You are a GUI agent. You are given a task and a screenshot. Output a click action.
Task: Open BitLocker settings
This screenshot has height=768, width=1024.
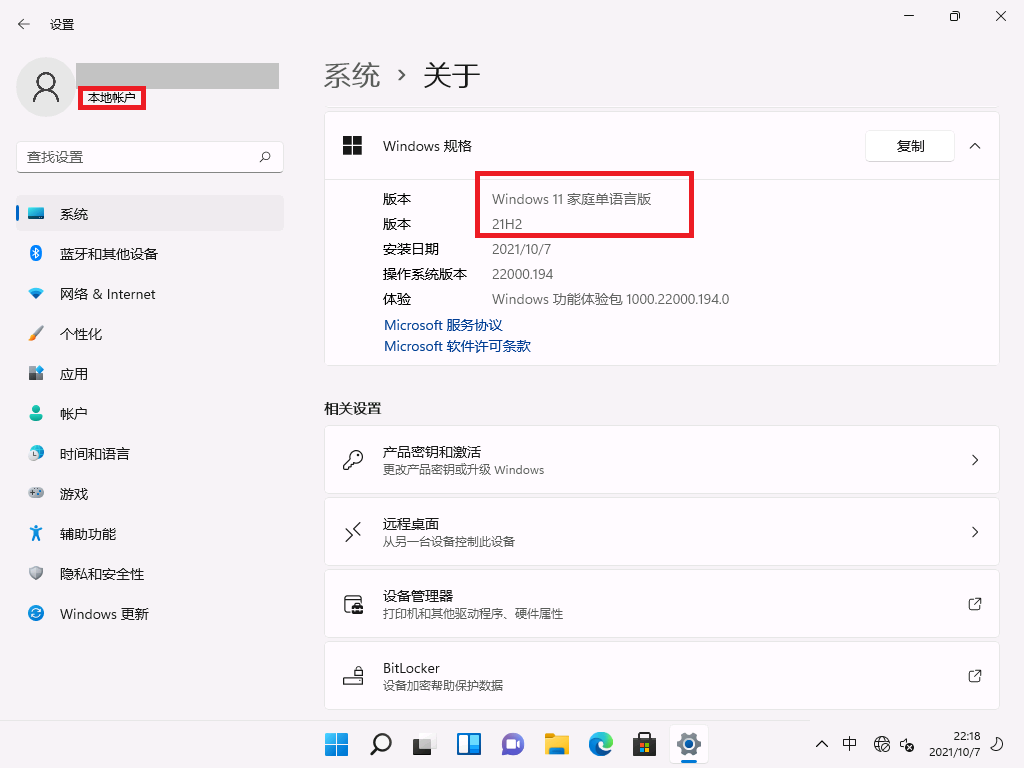point(662,675)
